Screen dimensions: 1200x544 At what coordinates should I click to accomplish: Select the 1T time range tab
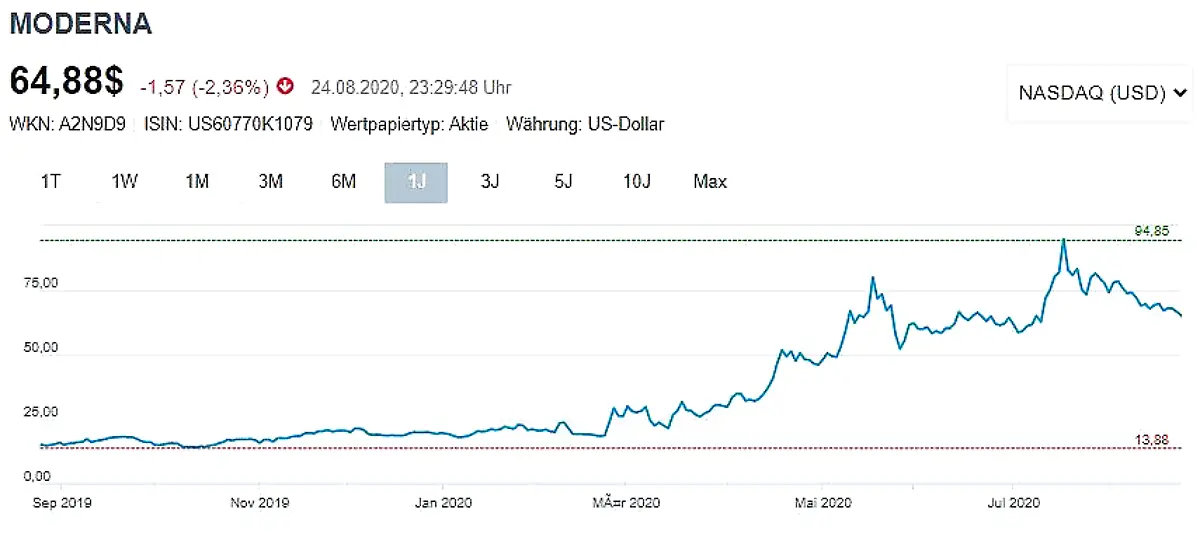(x=50, y=182)
